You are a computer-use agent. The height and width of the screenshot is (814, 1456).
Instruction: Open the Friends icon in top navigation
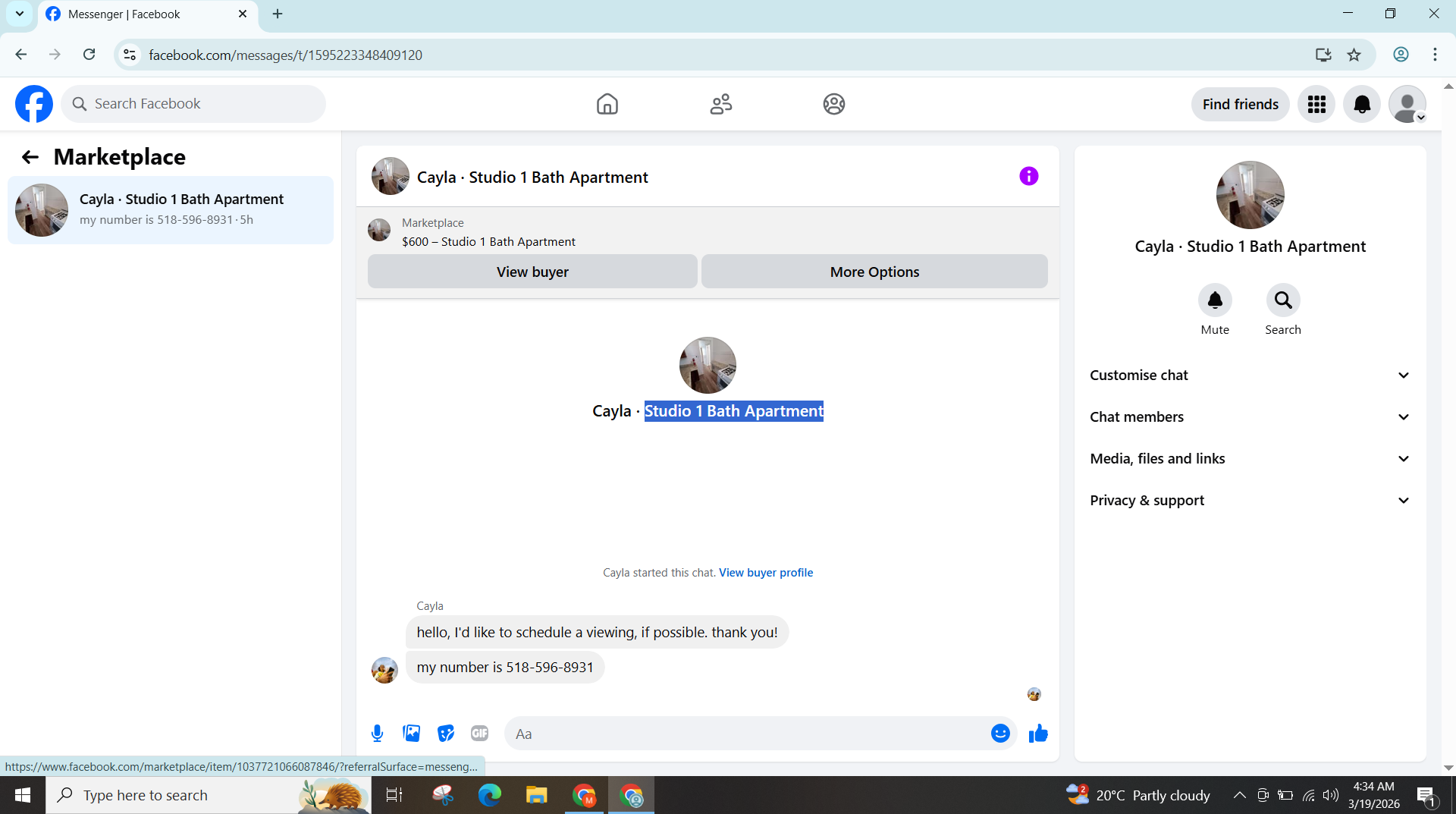click(x=720, y=104)
